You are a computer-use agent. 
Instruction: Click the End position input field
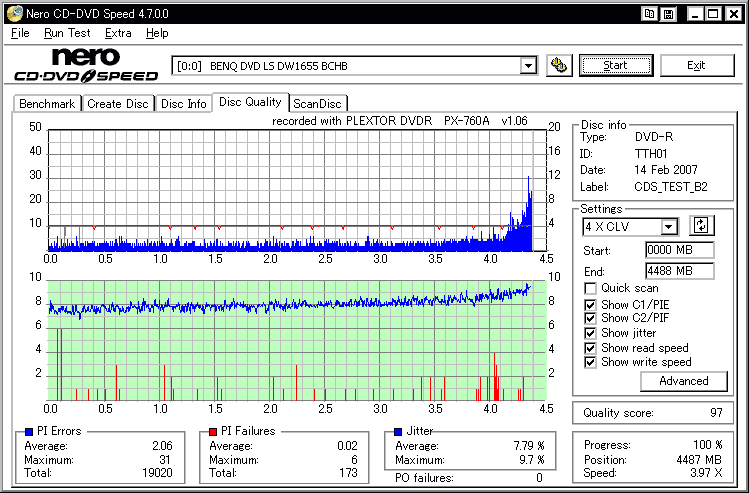[680, 271]
